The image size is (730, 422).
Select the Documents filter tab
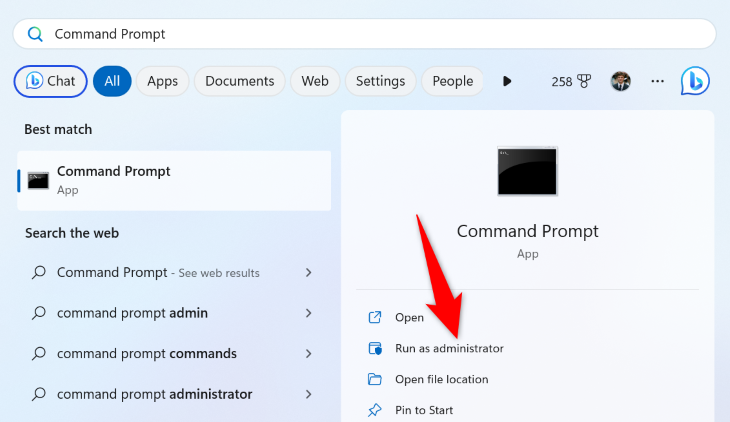tap(239, 81)
